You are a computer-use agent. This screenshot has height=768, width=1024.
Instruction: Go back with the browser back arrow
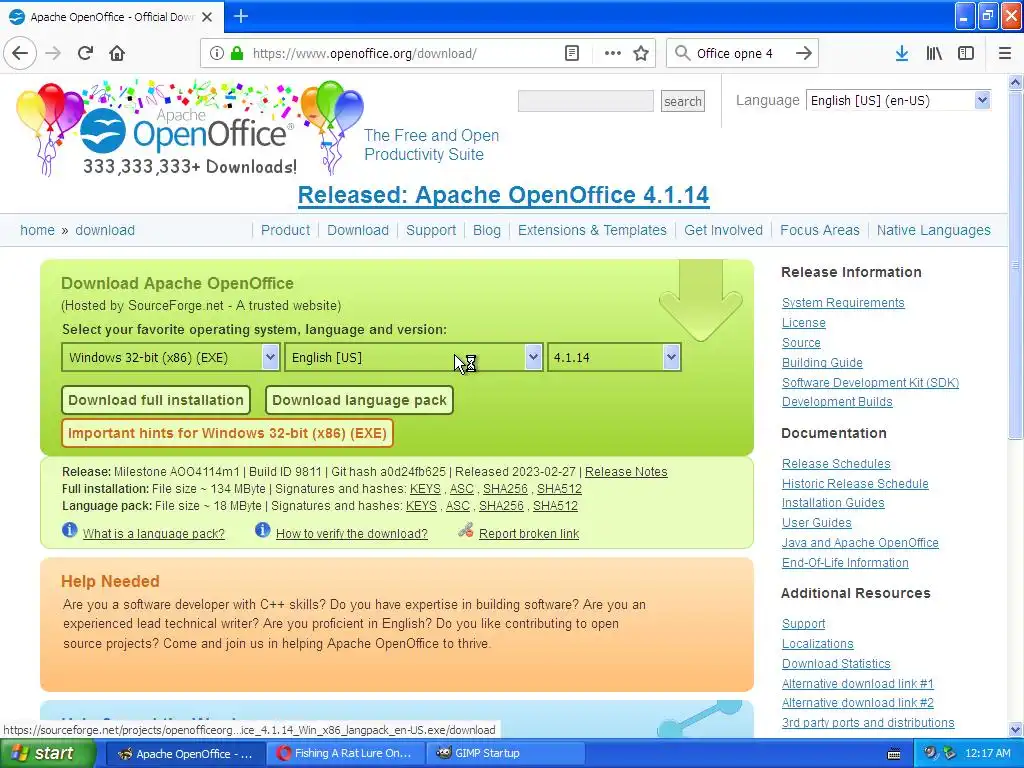click(x=20, y=53)
